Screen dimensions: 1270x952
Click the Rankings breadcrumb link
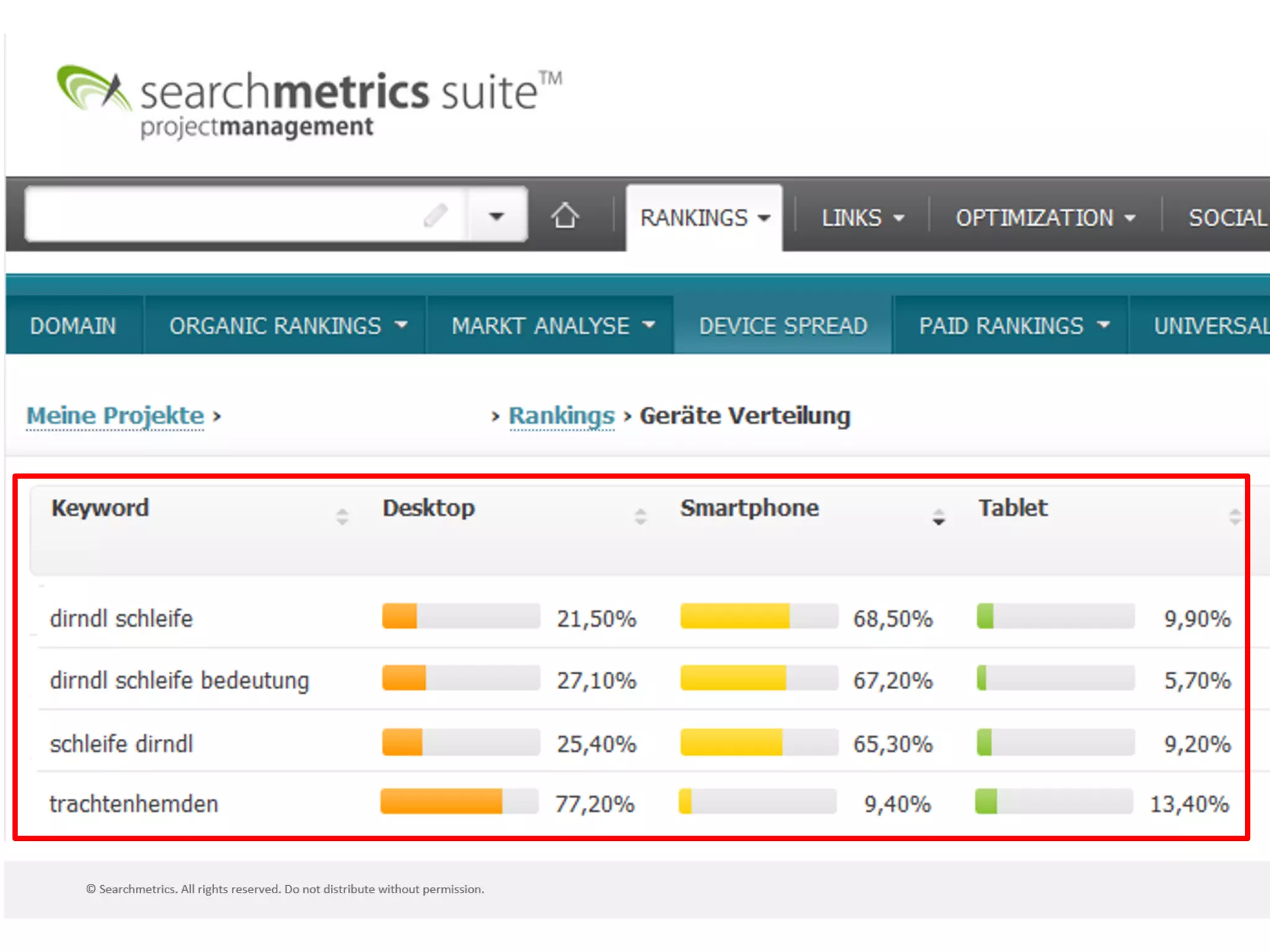tap(561, 415)
